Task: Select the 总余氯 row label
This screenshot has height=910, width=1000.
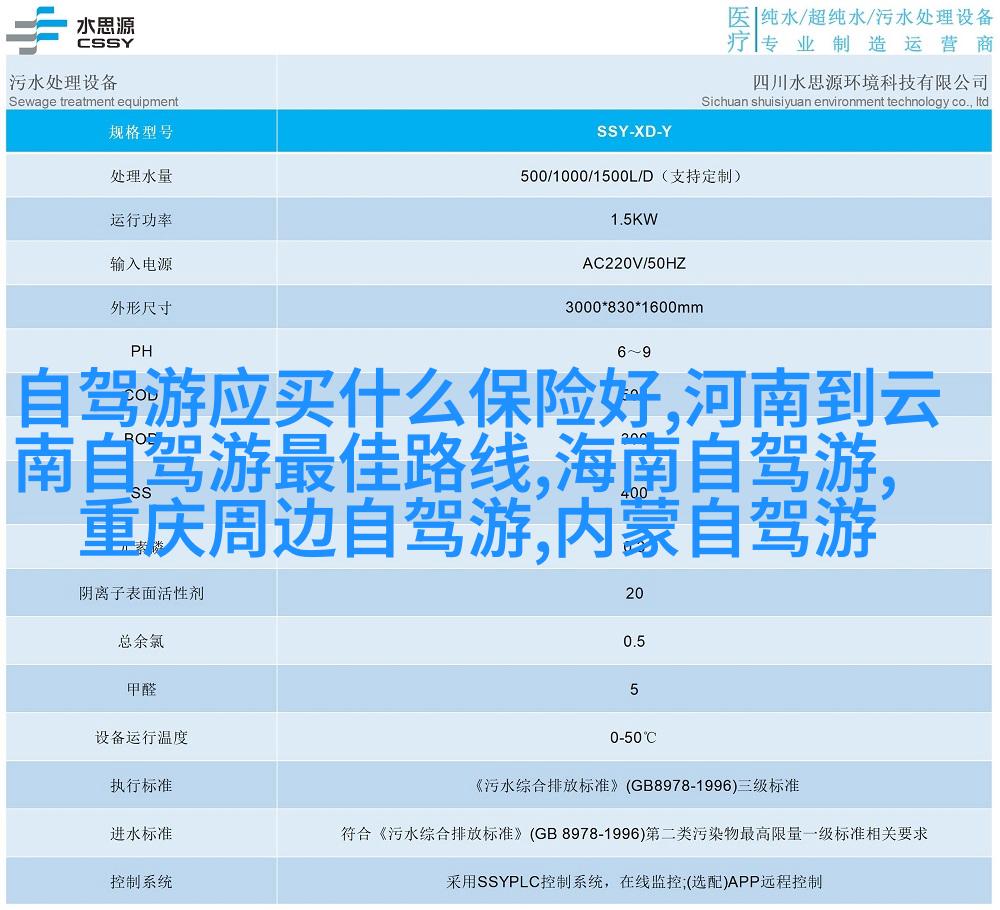Action: [x=141, y=642]
